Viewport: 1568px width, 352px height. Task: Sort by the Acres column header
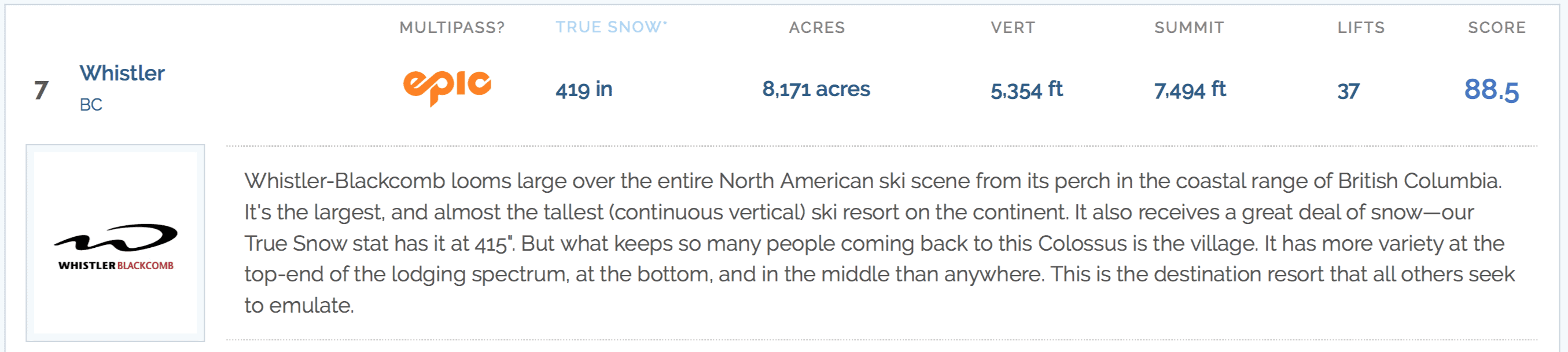(x=817, y=27)
